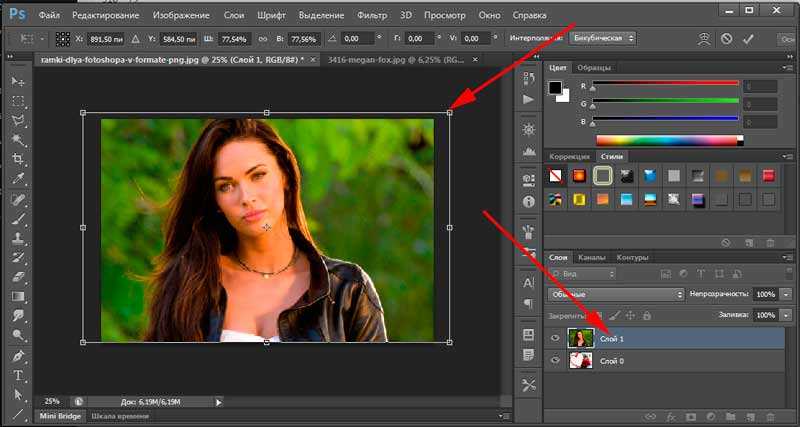
Task: Select the Path Selection tool
Action: (18, 394)
